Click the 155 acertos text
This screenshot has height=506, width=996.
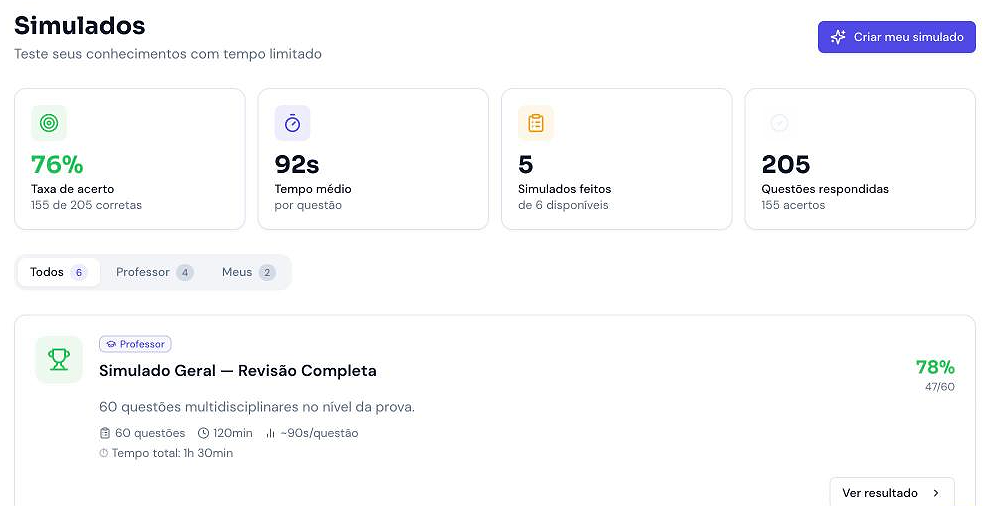(793, 205)
